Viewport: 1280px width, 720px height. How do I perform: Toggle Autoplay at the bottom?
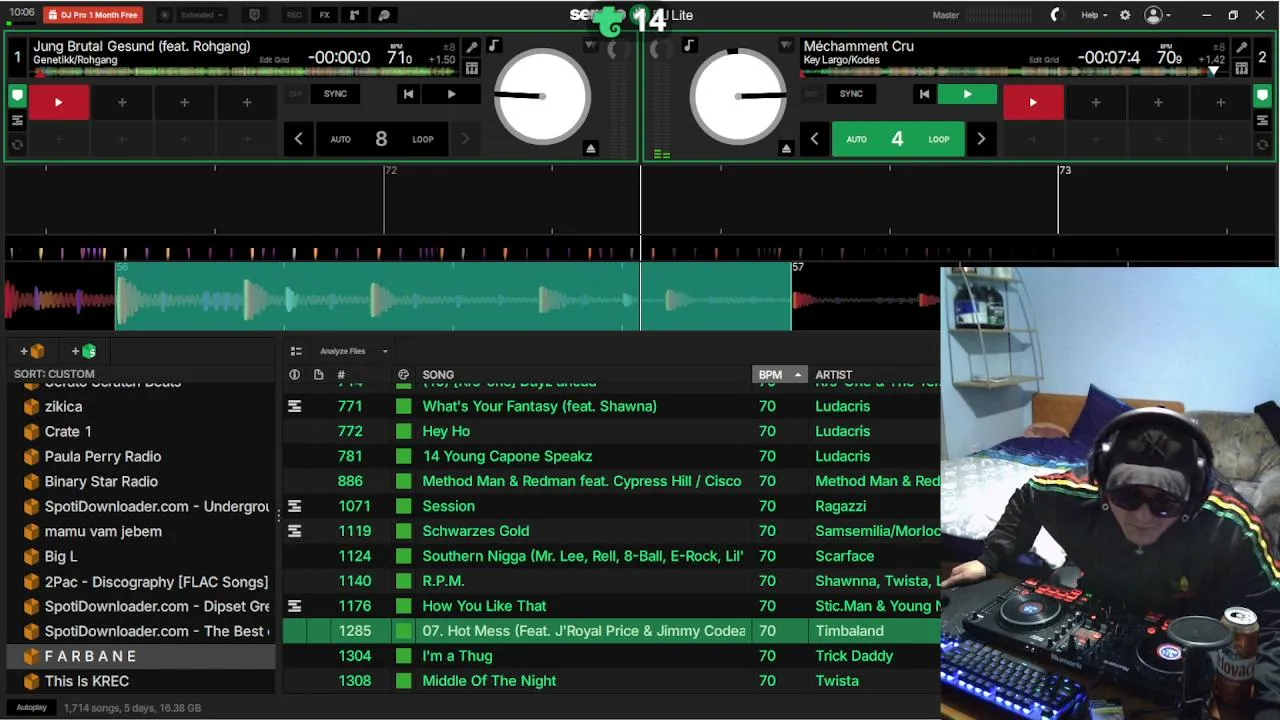31,707
